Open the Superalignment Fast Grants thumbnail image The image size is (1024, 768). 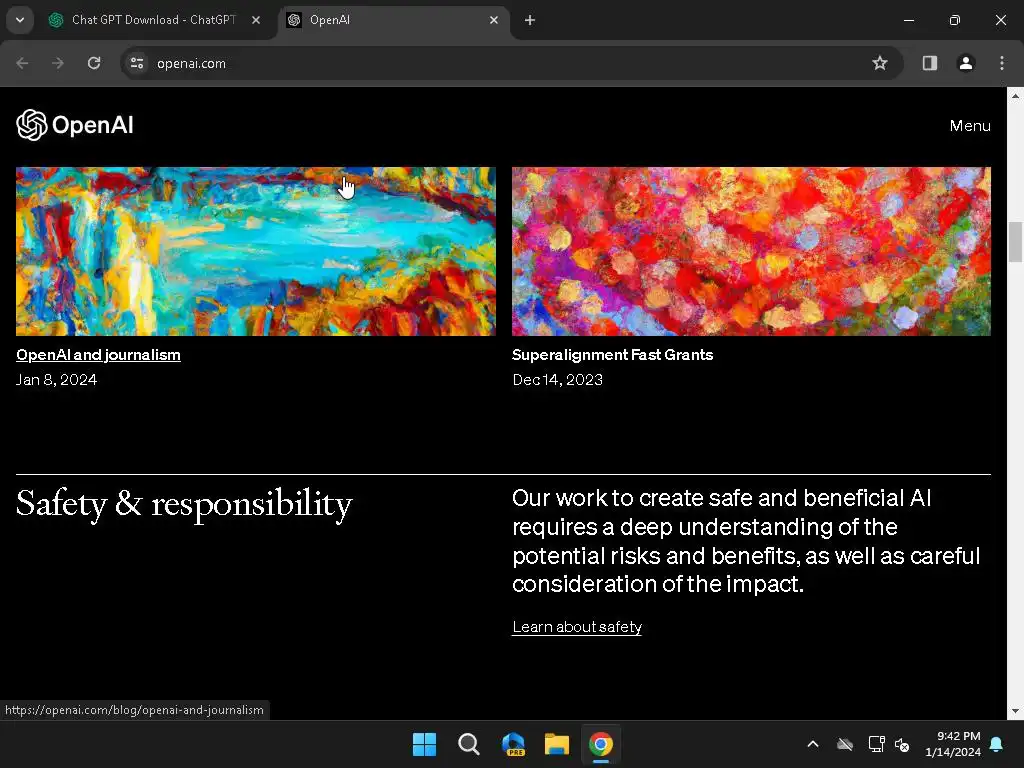(751, 251)
